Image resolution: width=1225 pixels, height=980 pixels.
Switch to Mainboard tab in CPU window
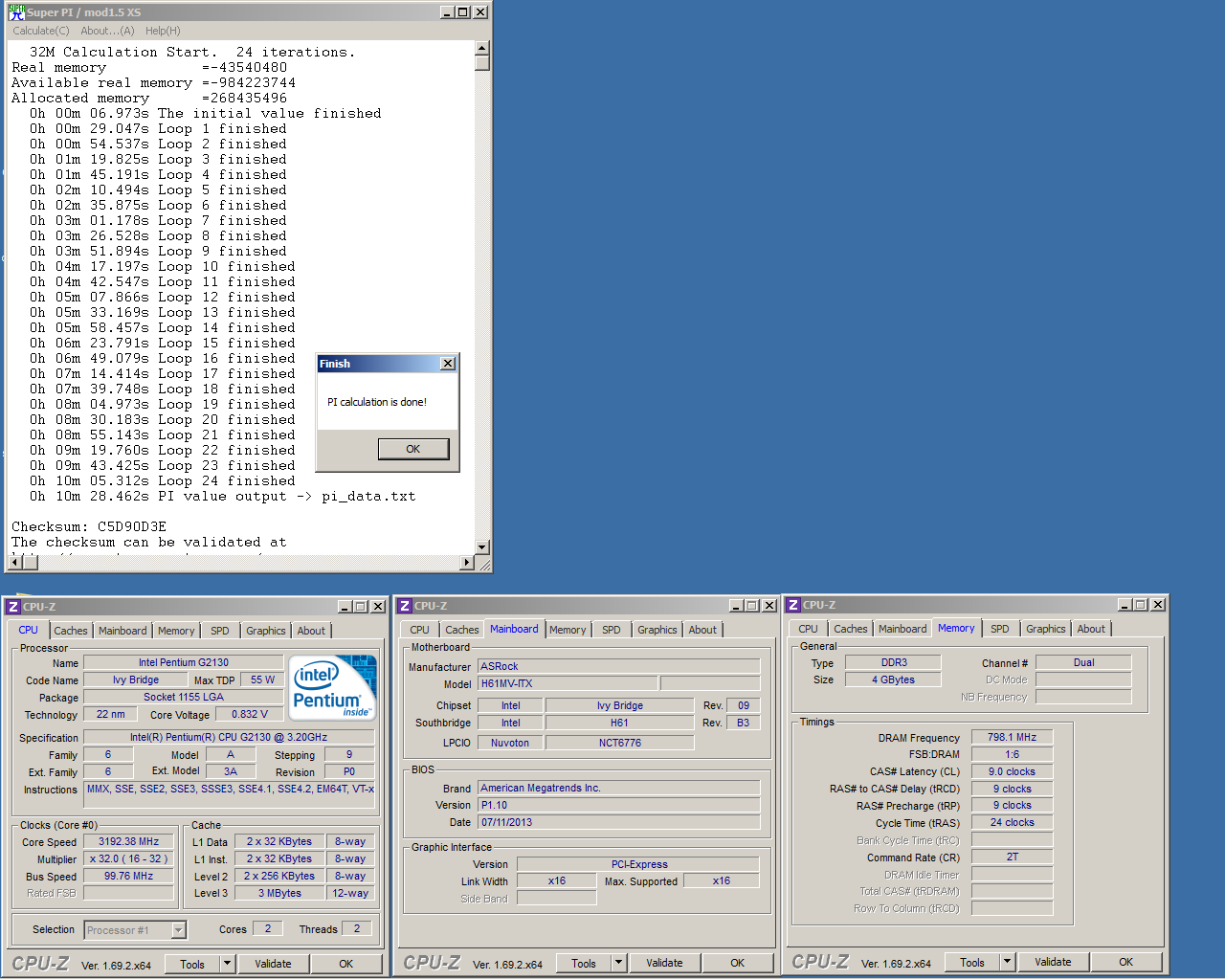[x=122, y=631]
